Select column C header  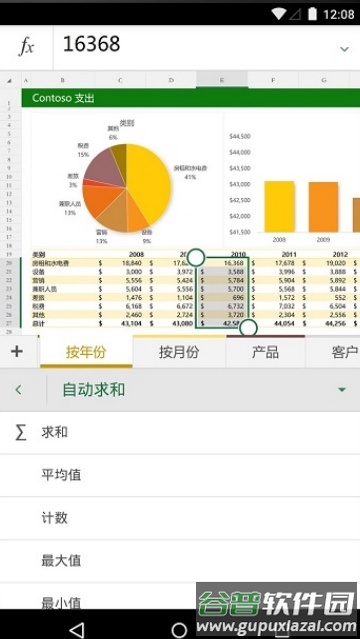click(120, 80)
